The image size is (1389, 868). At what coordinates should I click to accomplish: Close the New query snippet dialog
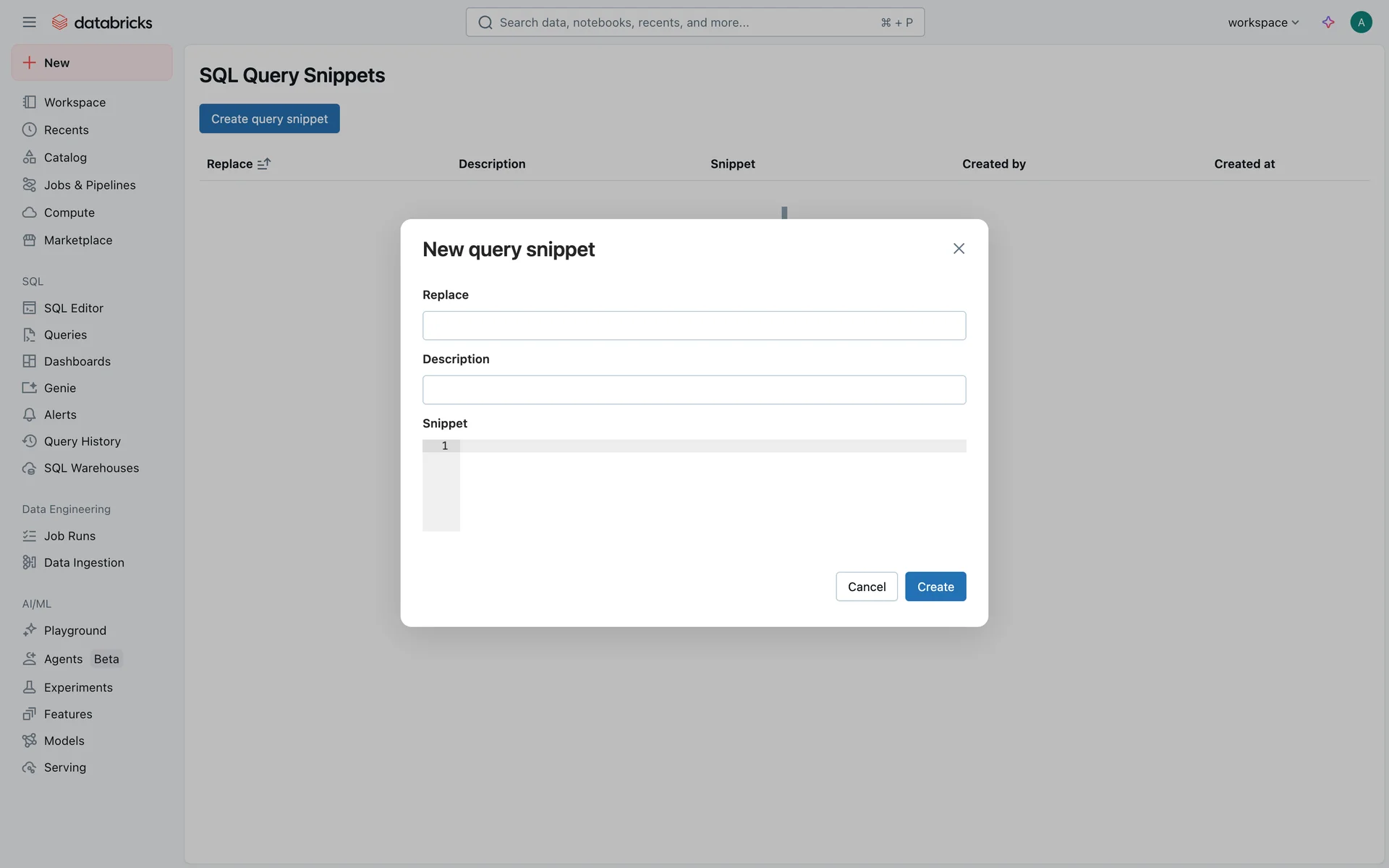(959, 249)
